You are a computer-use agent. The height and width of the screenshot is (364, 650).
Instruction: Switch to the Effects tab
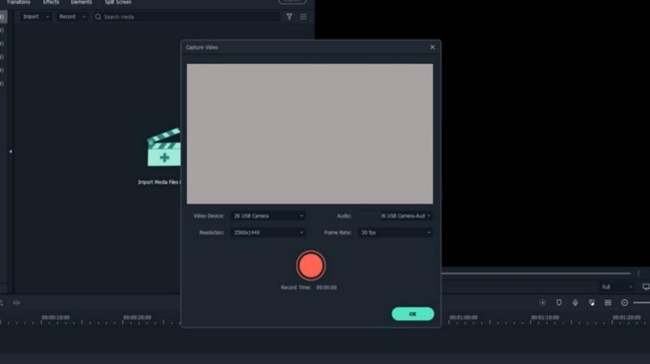point(51,2)
